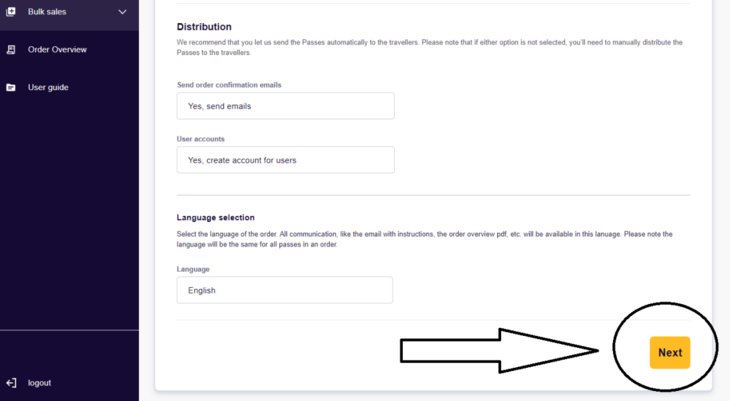Screen dimensions: 730x401
Task: Open the Bulk sales menu item
Action: coord(47,12)
